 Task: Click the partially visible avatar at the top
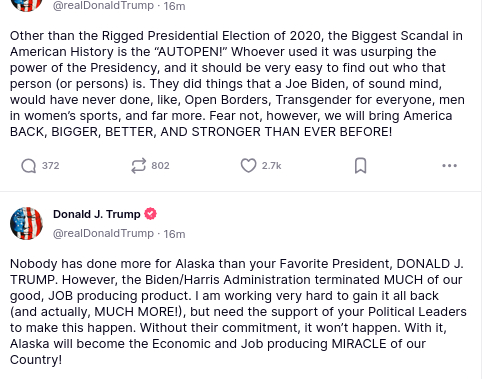(26, 6)
